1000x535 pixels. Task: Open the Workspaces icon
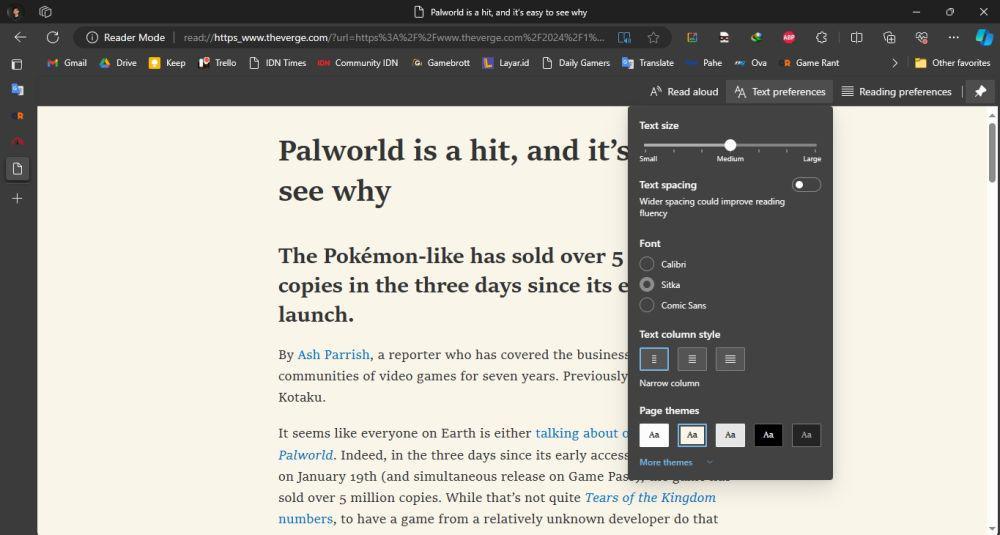45,11
